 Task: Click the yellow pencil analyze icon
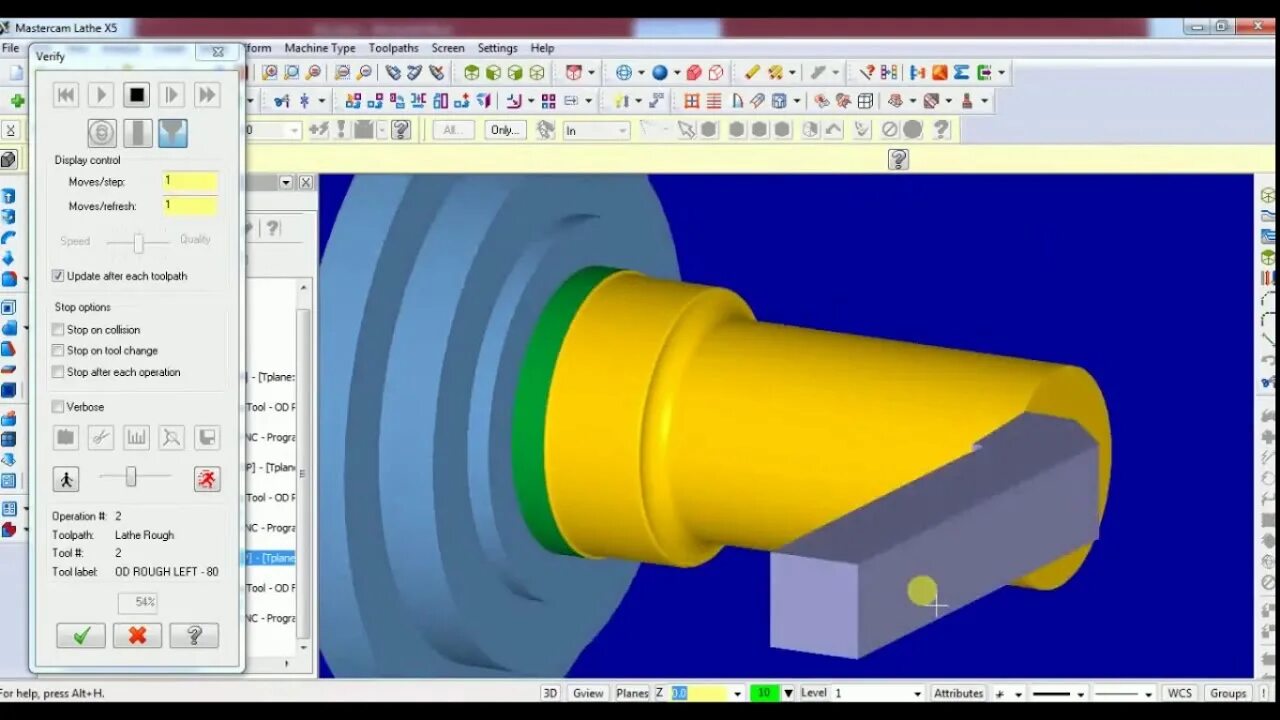[x=752, y=73]
